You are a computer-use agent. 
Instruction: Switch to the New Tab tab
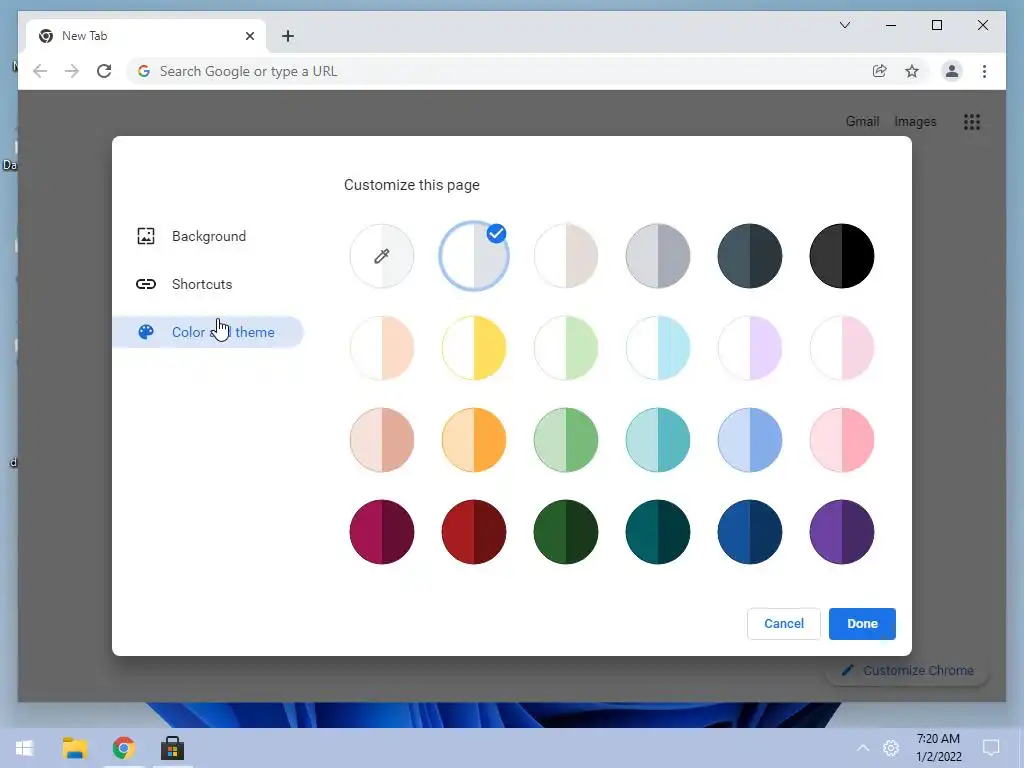tap(146, 36)
